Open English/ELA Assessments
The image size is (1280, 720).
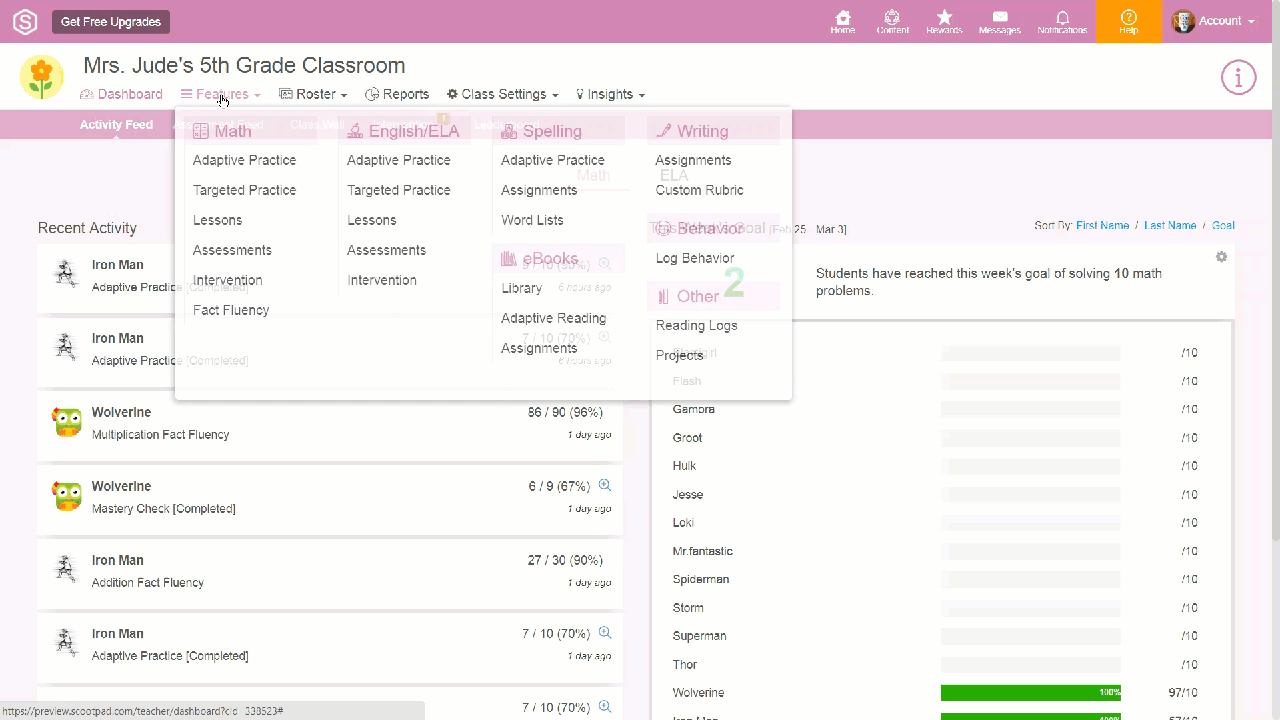[x=386, y=250]
